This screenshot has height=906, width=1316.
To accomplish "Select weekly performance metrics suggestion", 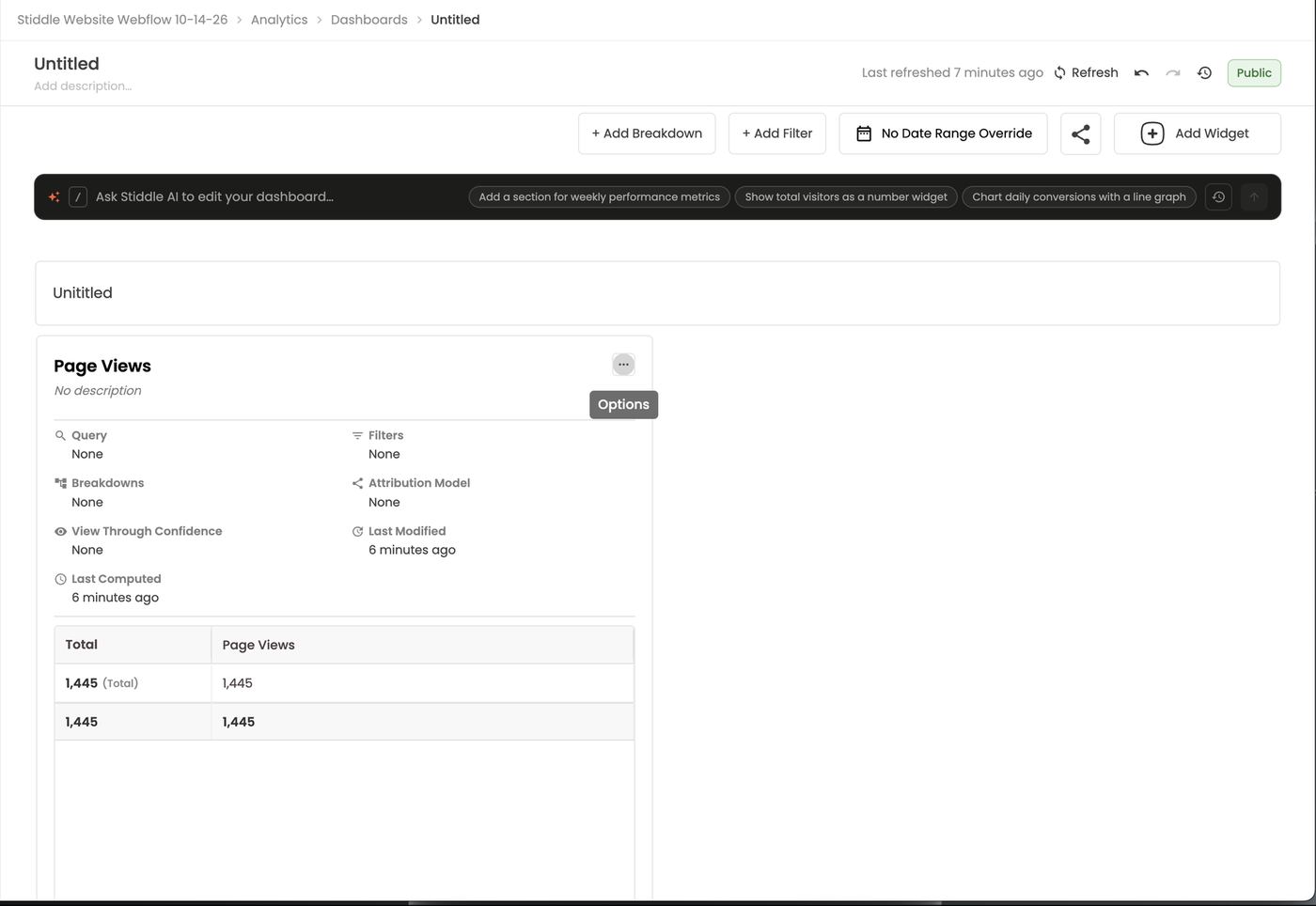I will 599,196.
